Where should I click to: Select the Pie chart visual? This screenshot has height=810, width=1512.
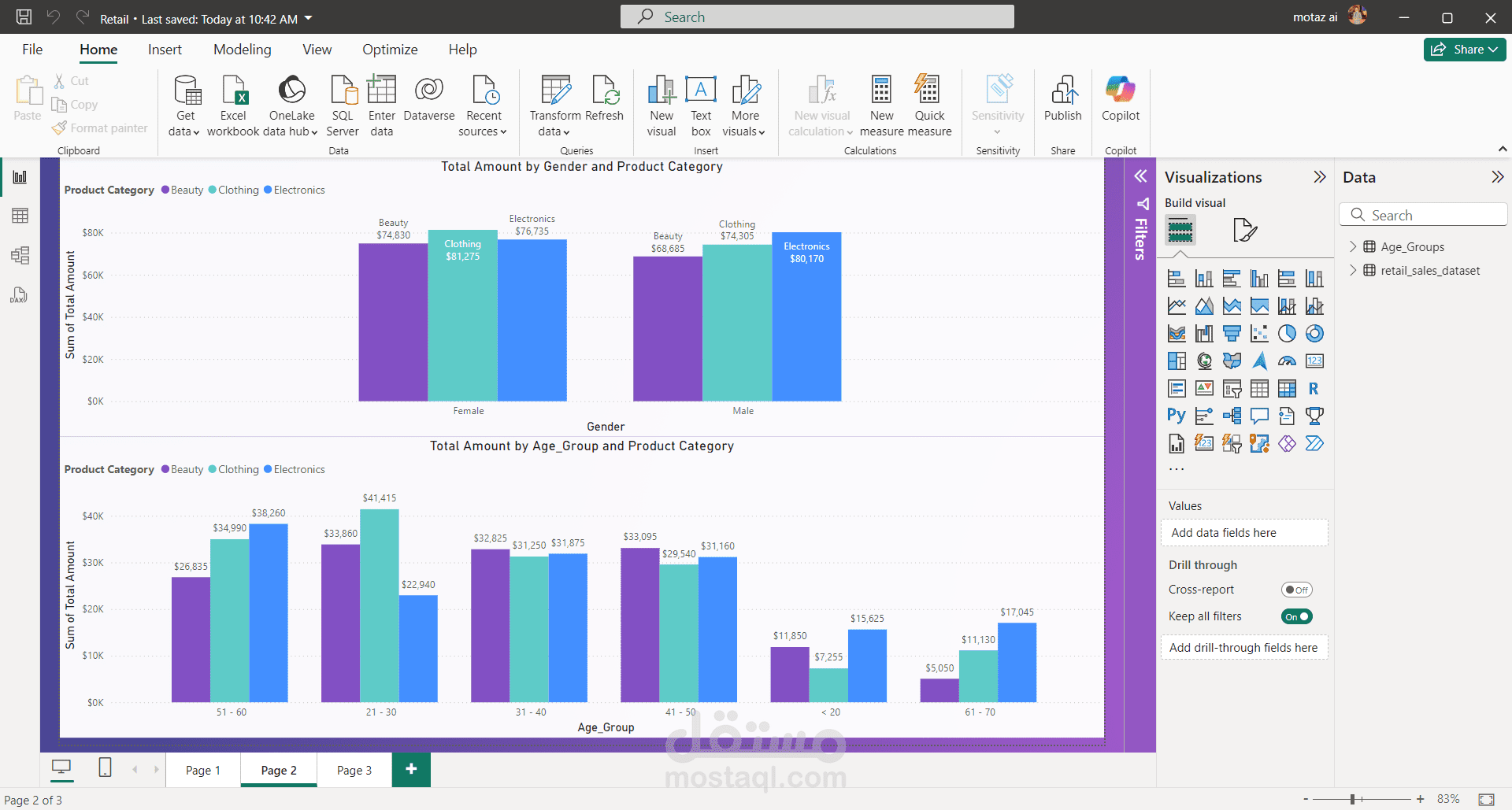(x=1287, y=334)
